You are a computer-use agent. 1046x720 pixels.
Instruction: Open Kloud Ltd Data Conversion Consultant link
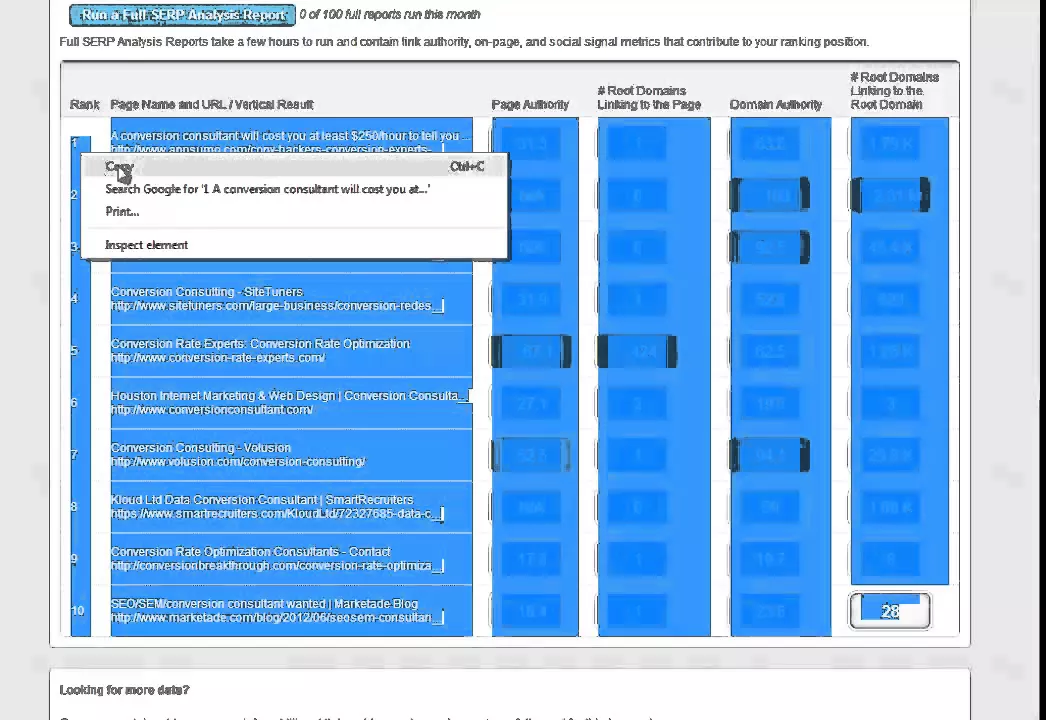tap(262, 500)
